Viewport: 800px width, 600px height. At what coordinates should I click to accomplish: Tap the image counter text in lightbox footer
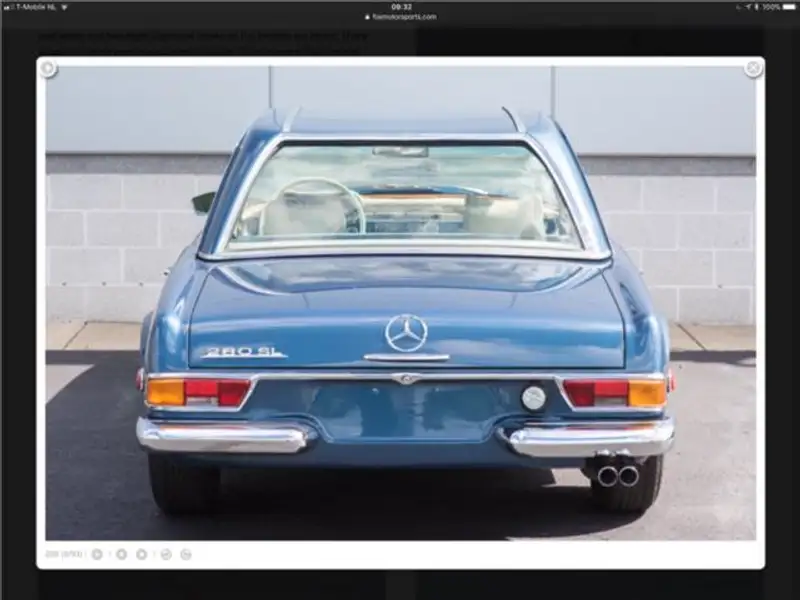point(64,554)
